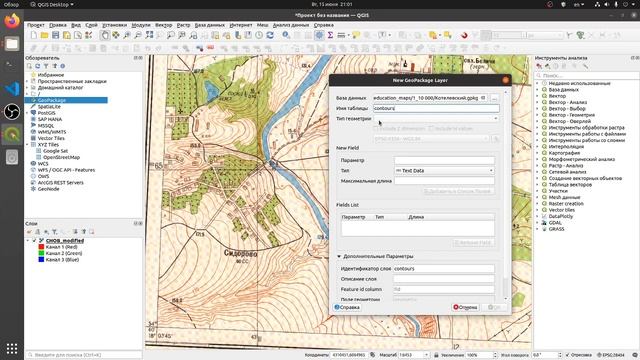Click Справка button in GeoPackage dialog

pos(347,307)
